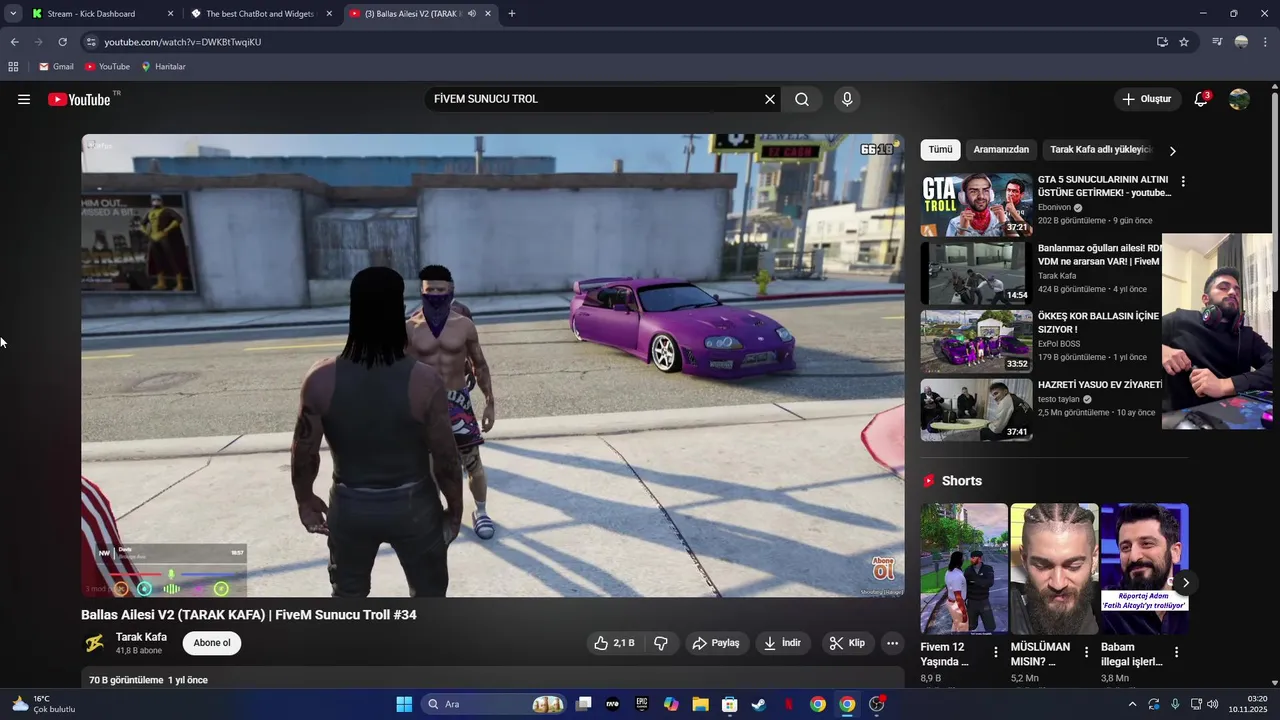The width and height of the screenshot is (1280, 720).
Task: Open the MÜSLÜMAN MISIN short
Action: (1054, 569)
